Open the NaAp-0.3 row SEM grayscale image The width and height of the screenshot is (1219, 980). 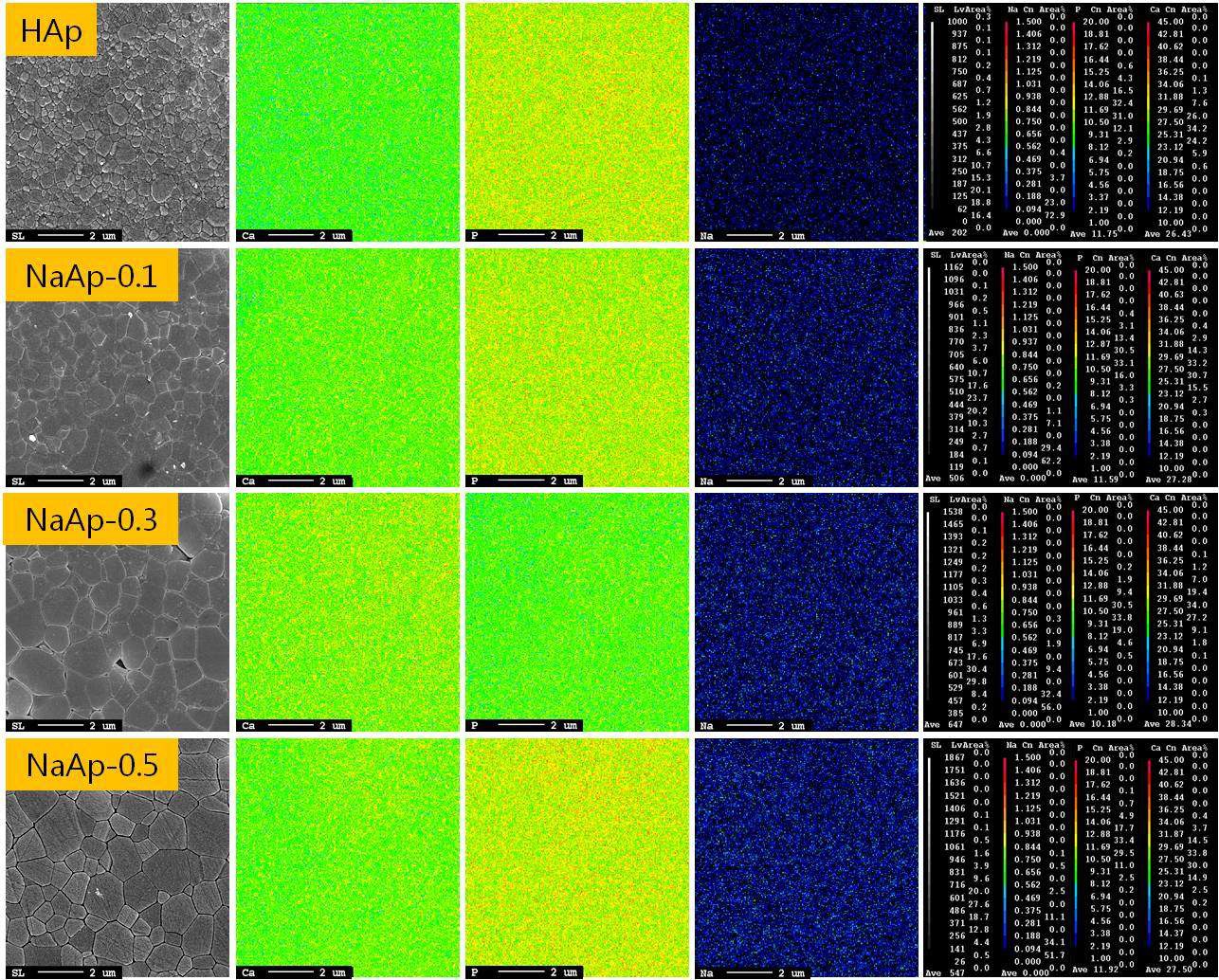click(x=118, y=612)
